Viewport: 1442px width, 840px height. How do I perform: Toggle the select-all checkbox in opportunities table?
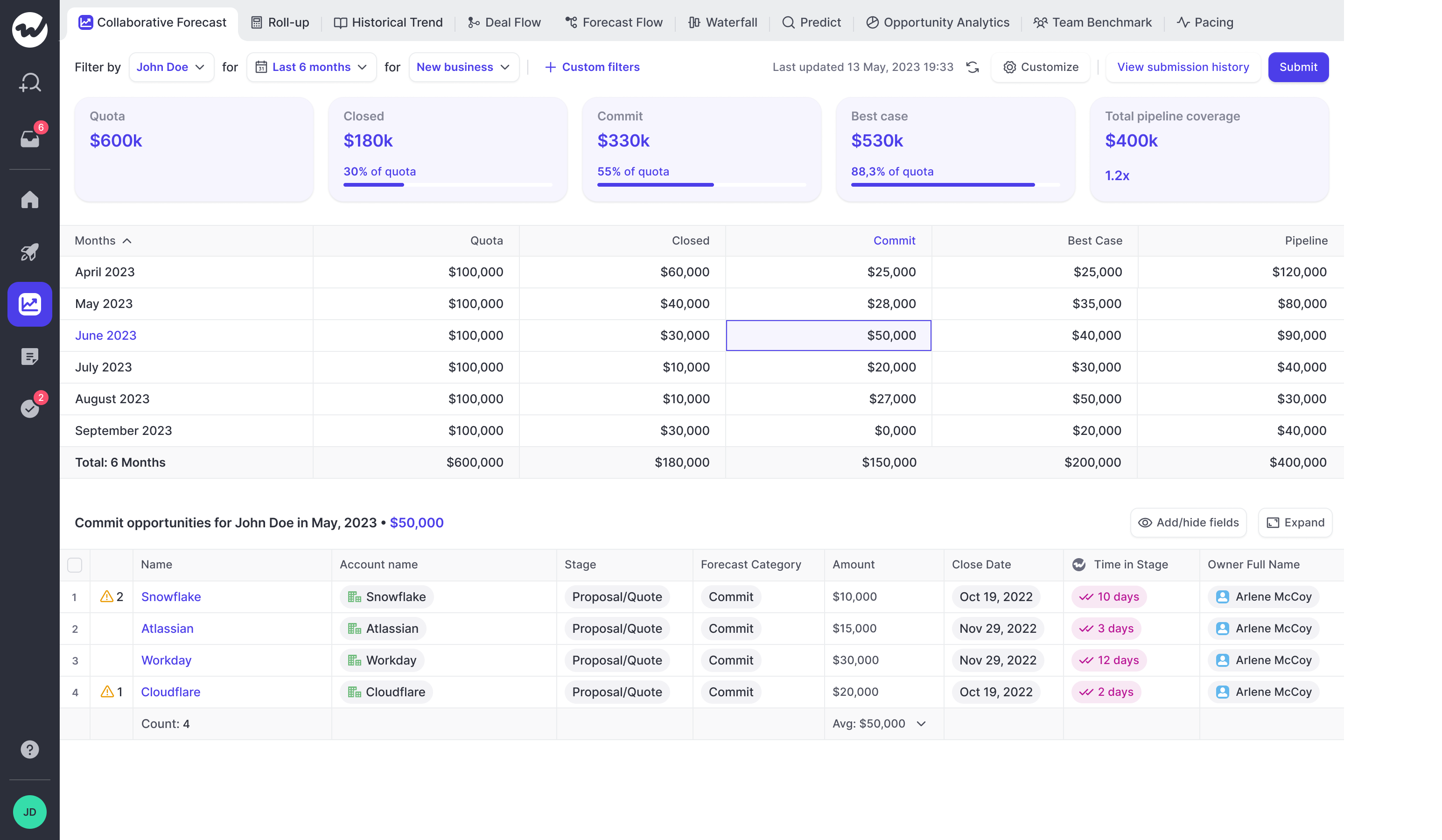74,565
